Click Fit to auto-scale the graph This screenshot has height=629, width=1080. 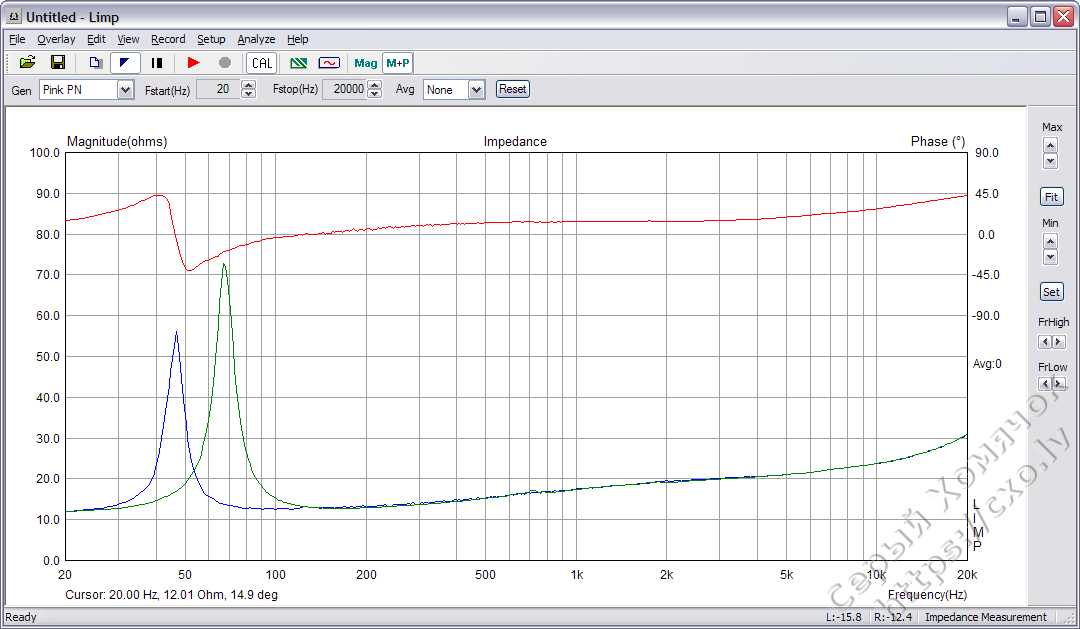(1051, 196)
